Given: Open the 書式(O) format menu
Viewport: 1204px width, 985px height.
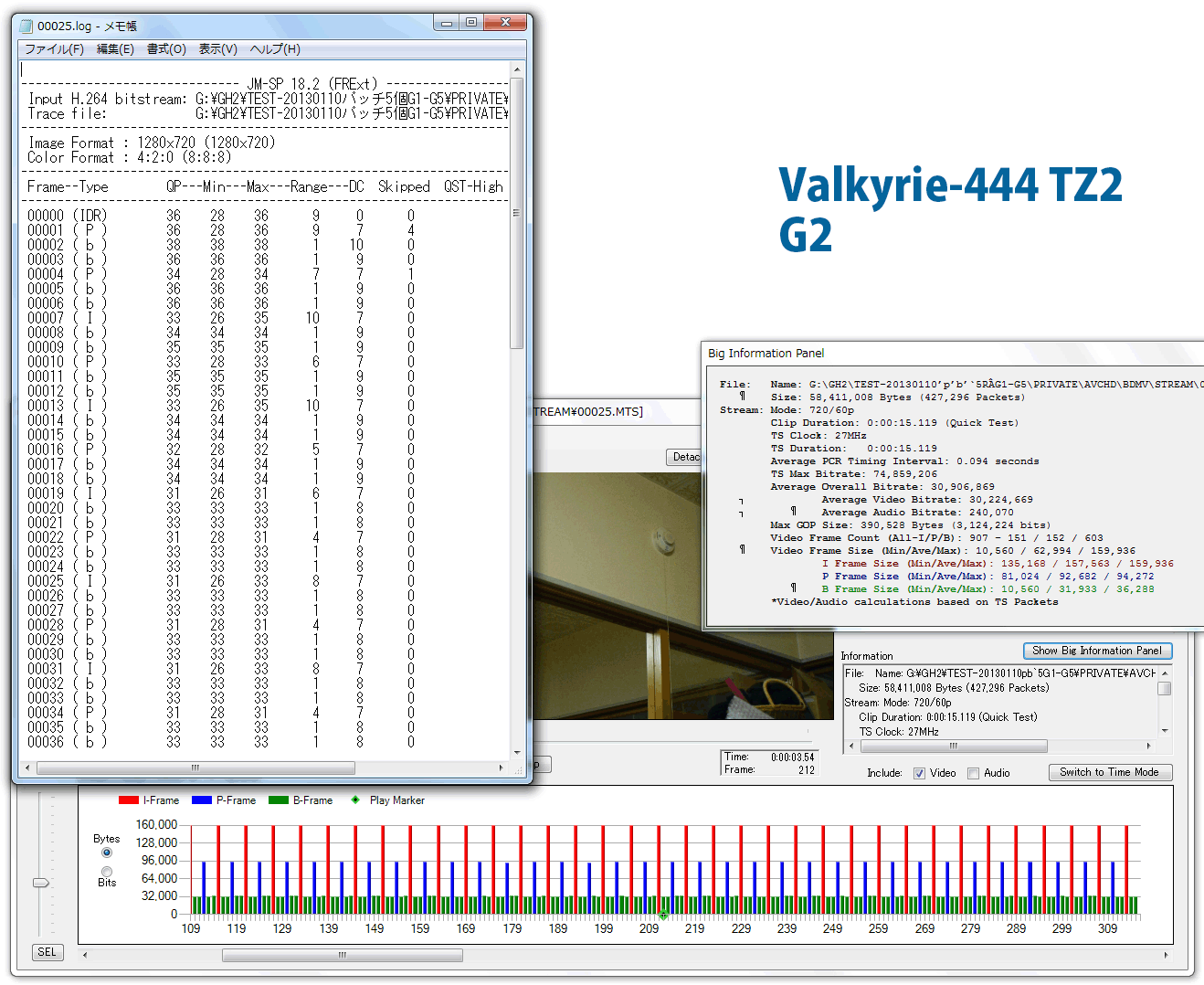Looking at the screenshot, I should [166, 49].
